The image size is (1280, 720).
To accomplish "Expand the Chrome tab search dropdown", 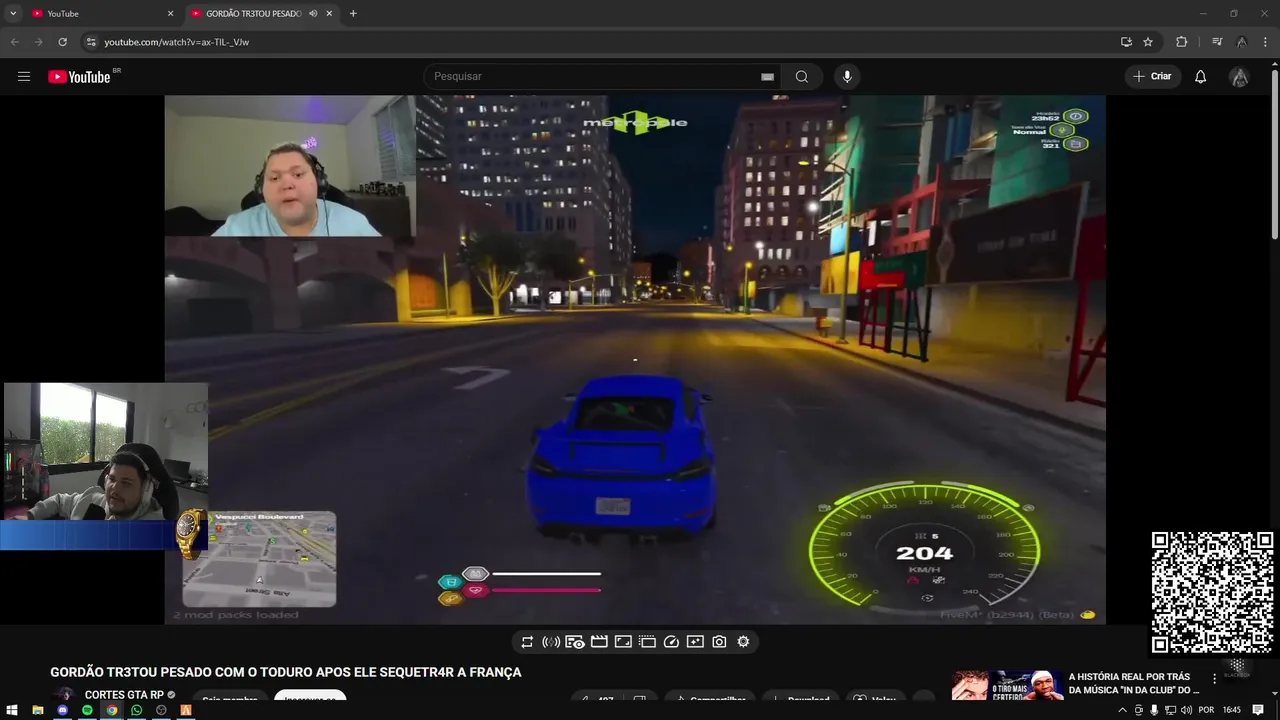I will [x=12, y=13].
